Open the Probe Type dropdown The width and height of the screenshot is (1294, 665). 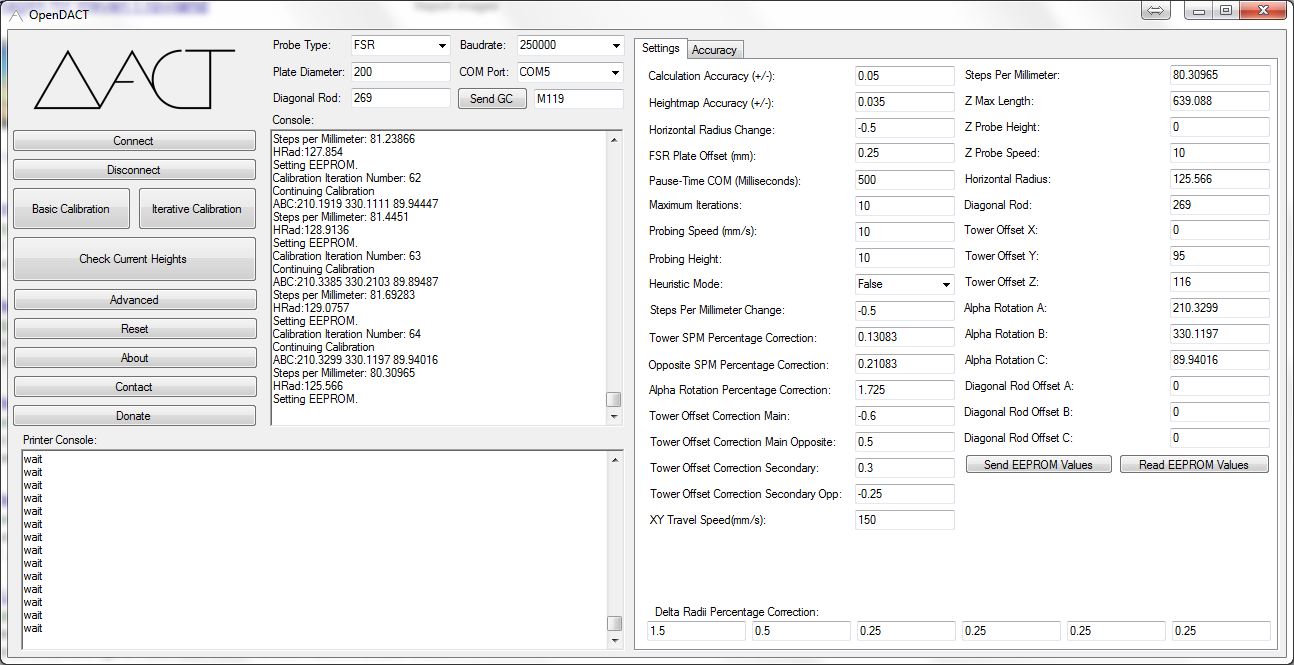[442, 46]
